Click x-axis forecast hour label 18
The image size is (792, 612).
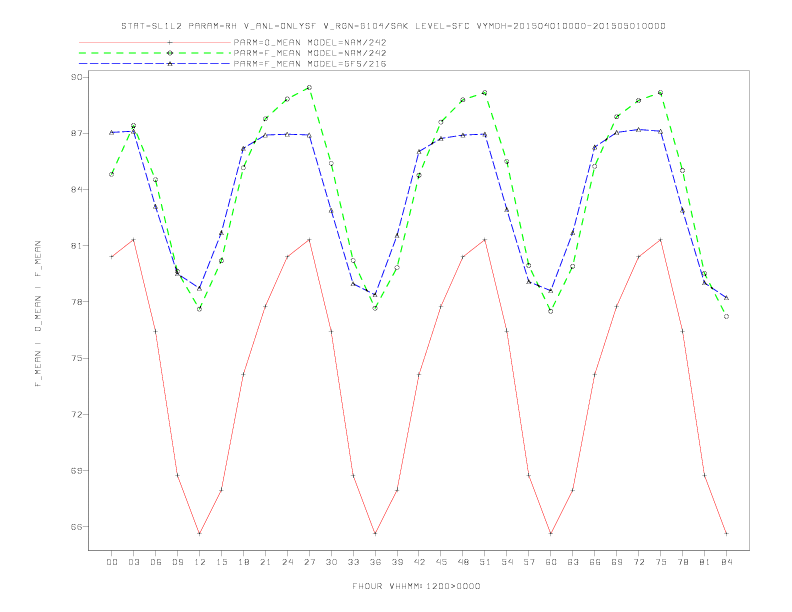[x=243, y=562]
